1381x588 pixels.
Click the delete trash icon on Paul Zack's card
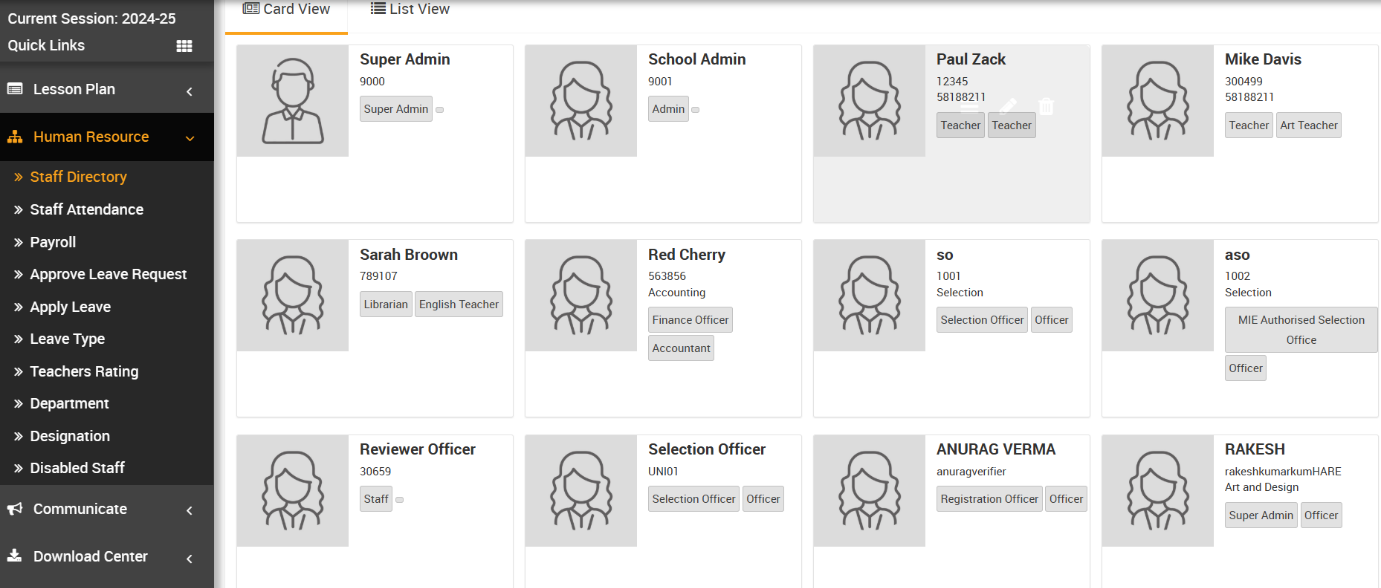click(x=1046, y=106)
